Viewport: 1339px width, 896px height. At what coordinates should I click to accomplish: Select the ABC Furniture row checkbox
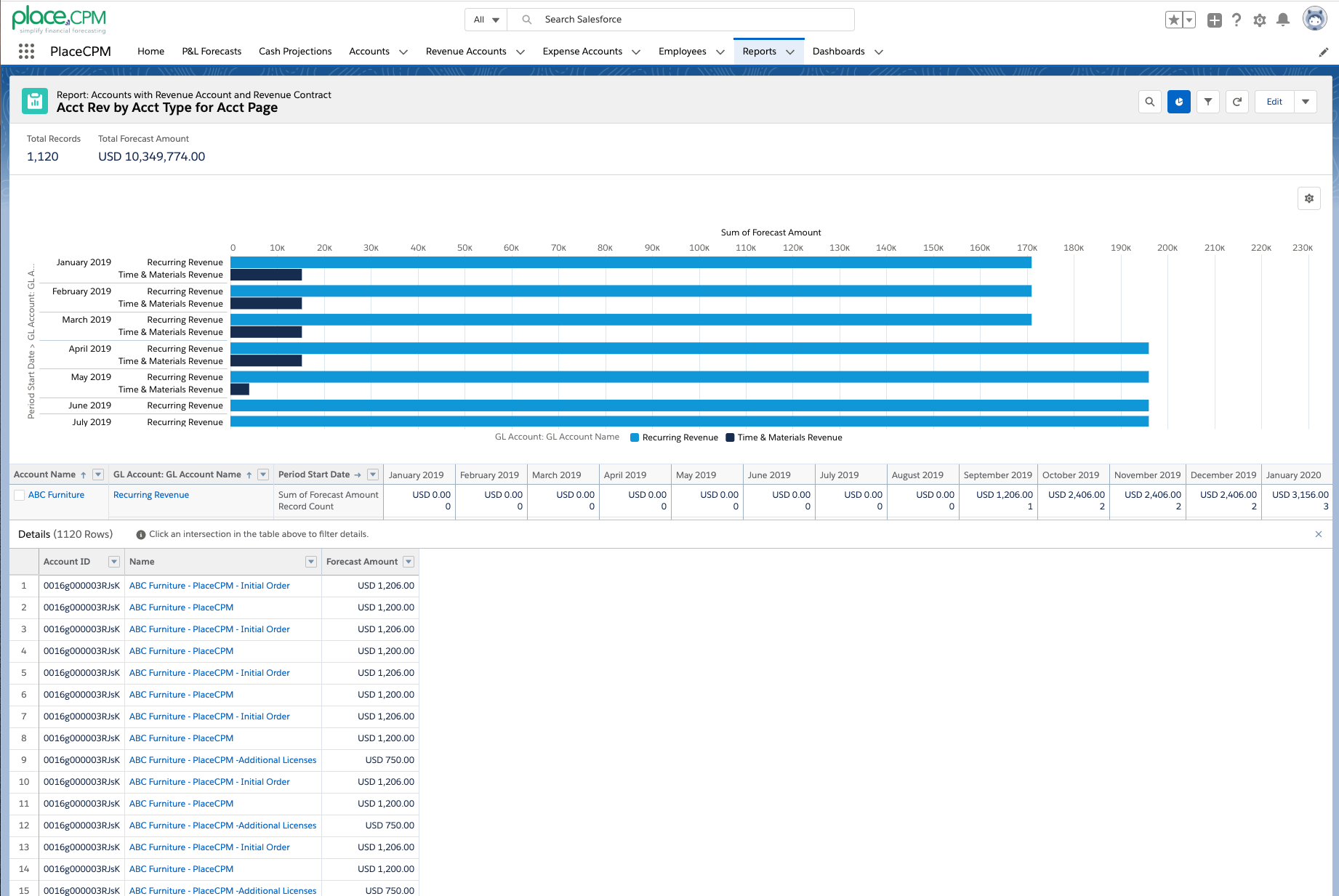pyautogui.click(x=20, y=496)
